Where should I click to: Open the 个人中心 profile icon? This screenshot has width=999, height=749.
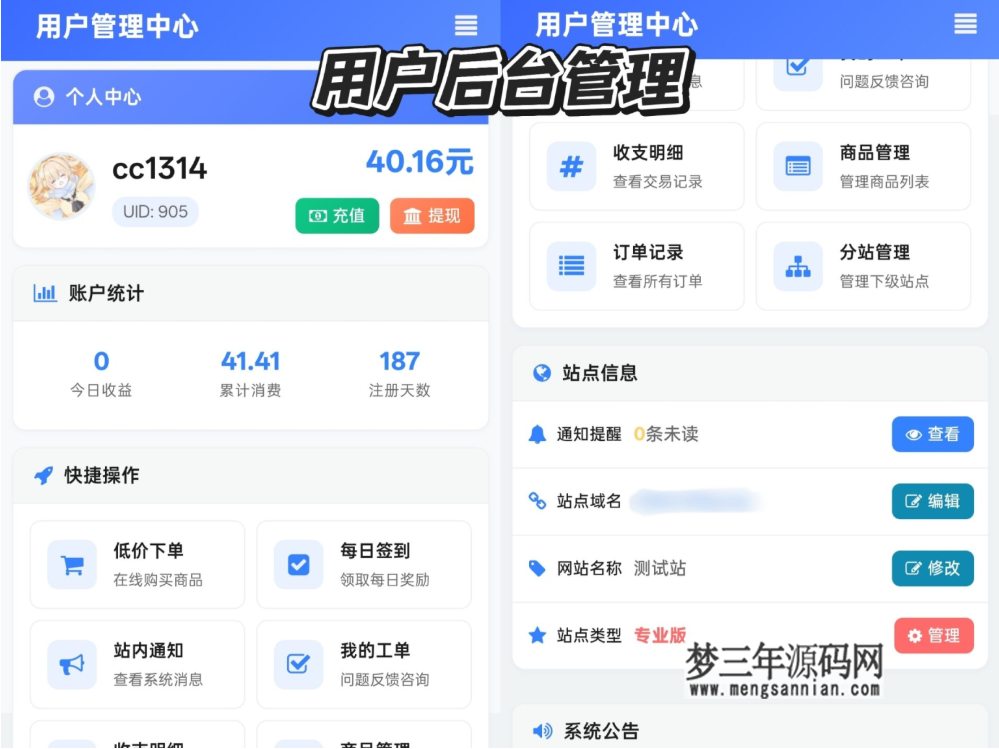pyautogui.click(x=42, y=98)
